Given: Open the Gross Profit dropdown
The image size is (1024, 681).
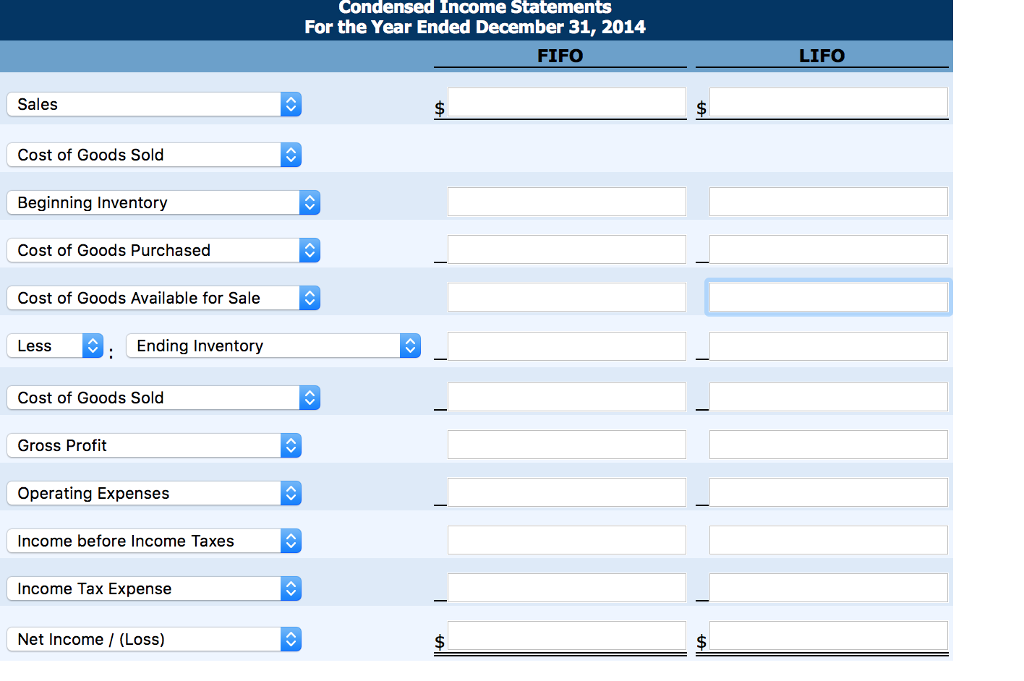Looking at the screenshot, I should point(154,445).
